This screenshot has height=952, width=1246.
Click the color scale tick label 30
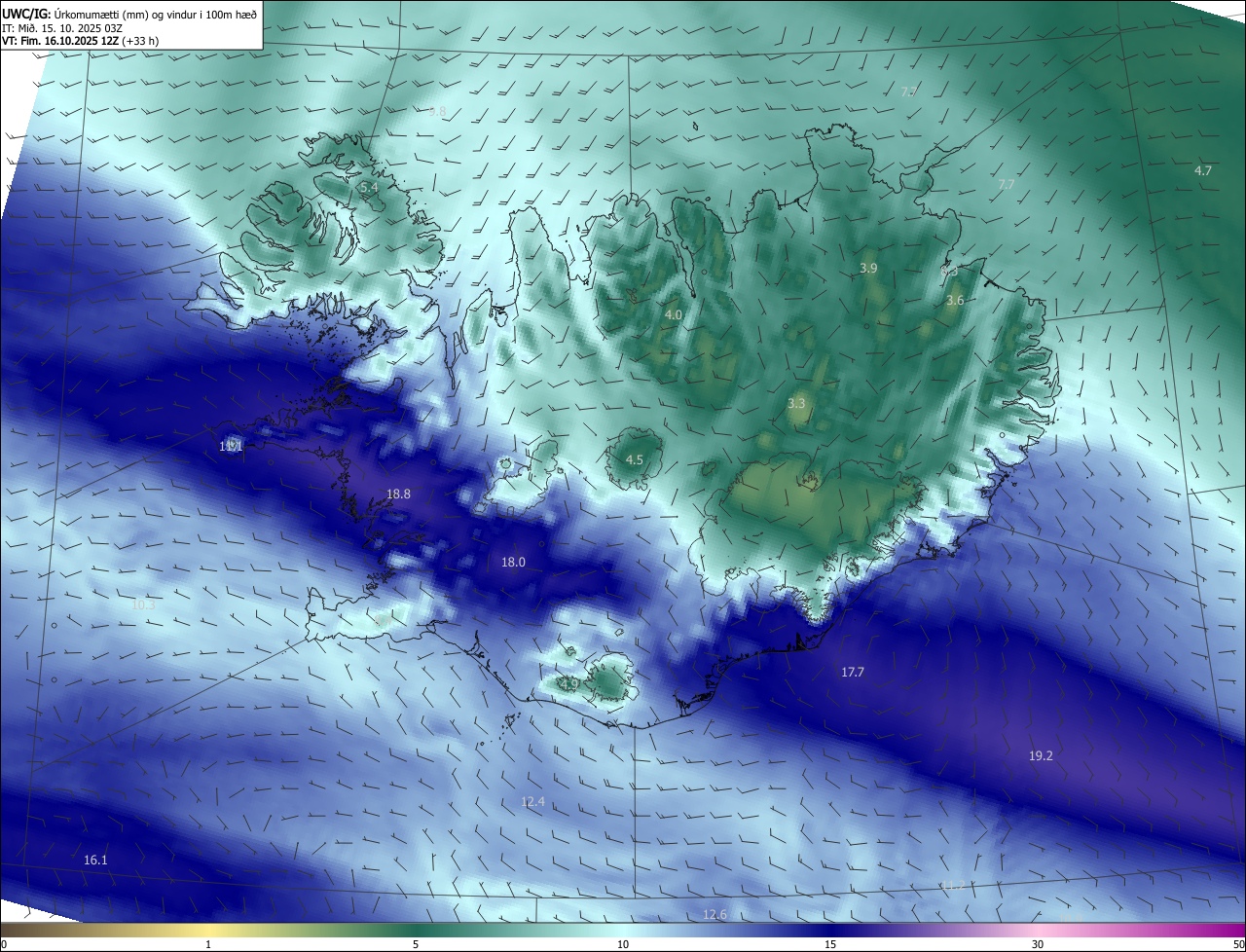(x=1038, y=944)
